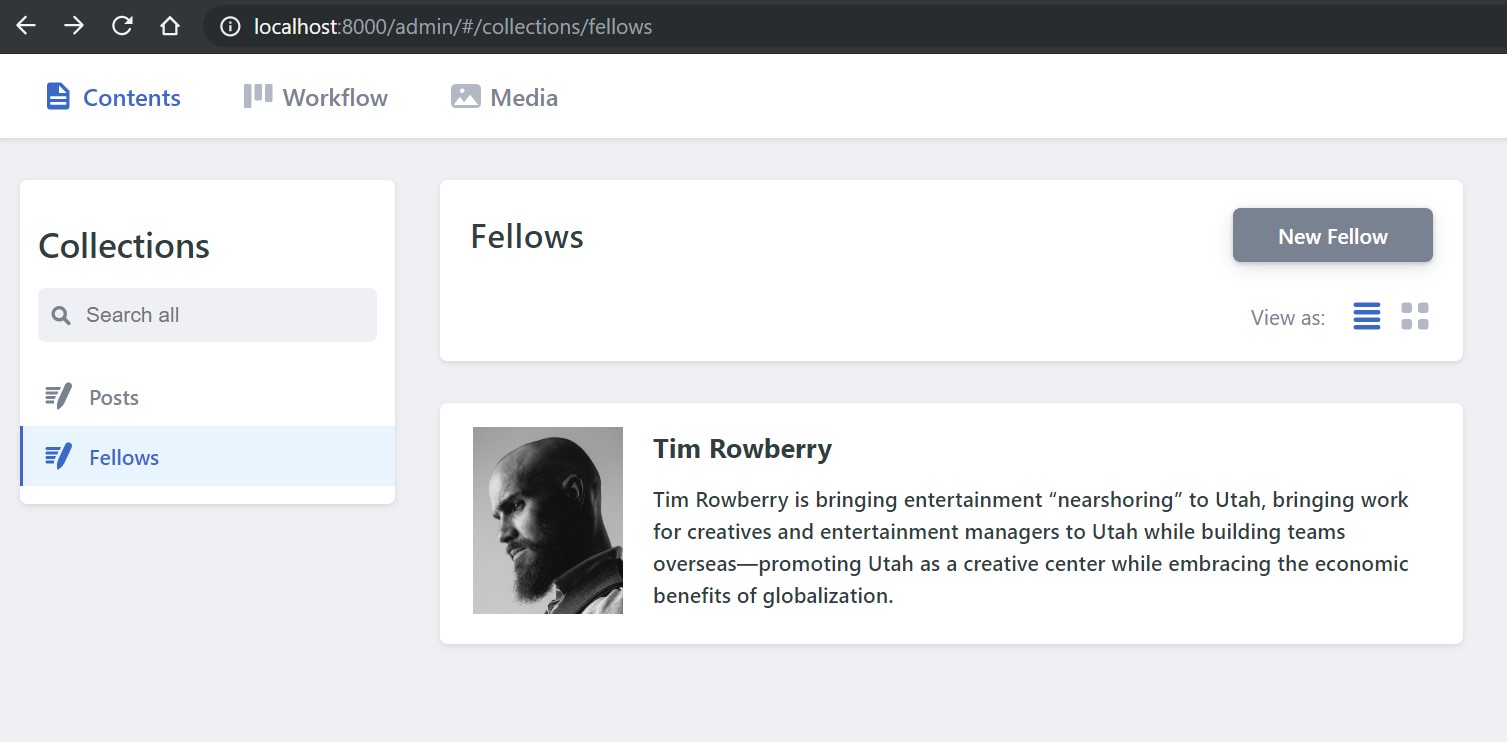Switch to grid view

click(x=1415, y=316)
